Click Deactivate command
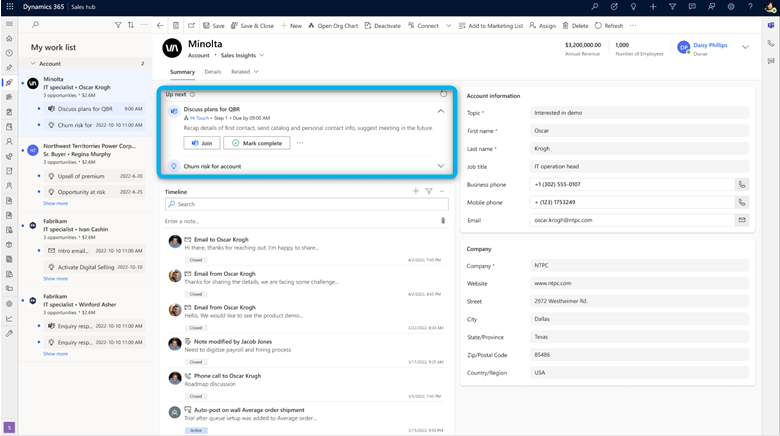The width and height of the screenshot is (780, 436). (x=383, y=26)
